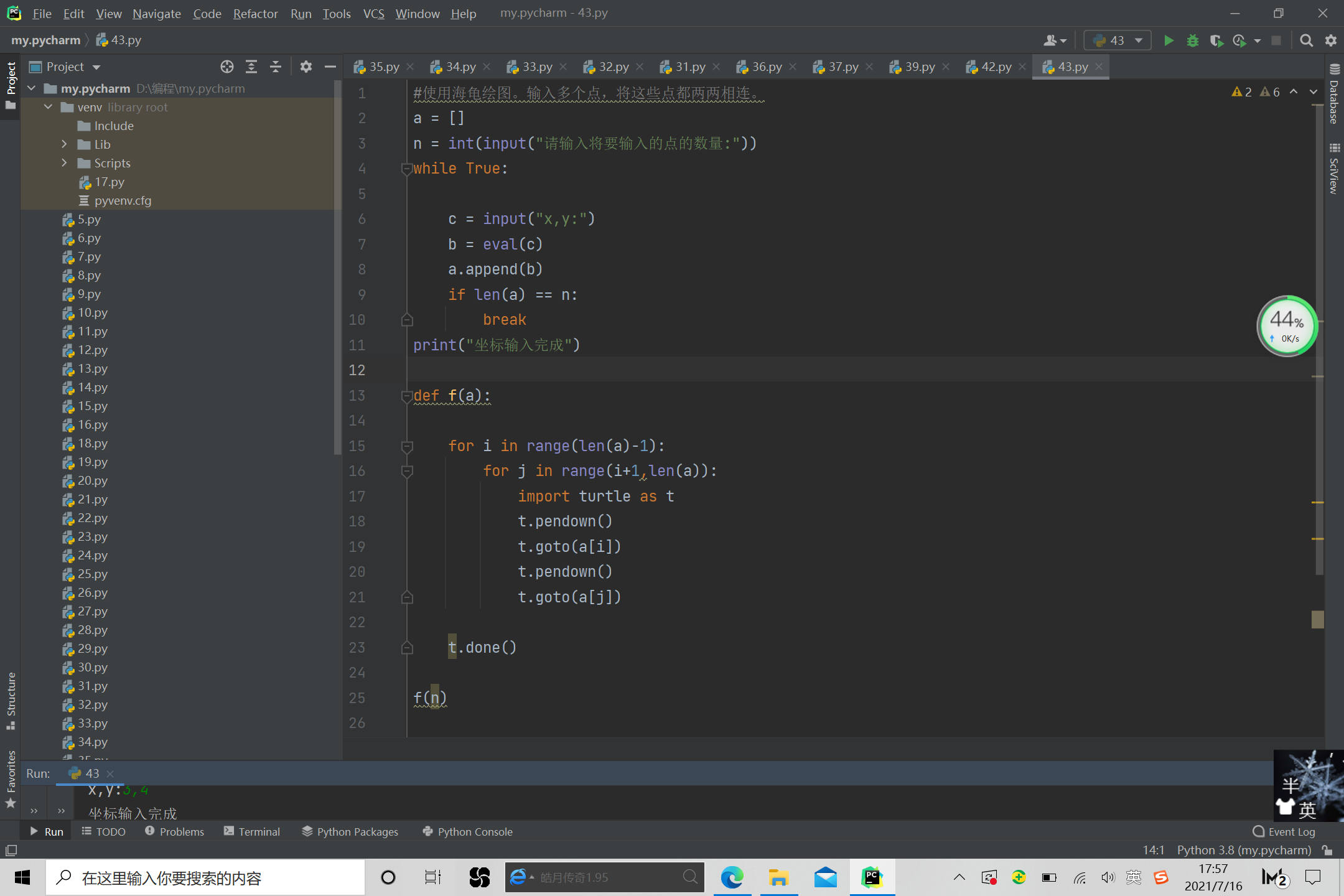Image resolution: width=1344 pixels, height=896 pixels.
Task: Run the 43 configuration with green play button
Action: (x=1169, y=40)
